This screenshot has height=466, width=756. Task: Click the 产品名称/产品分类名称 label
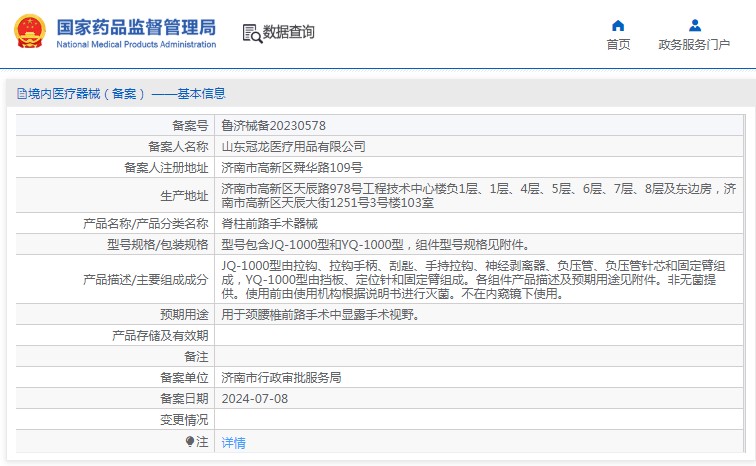point(146,224)
